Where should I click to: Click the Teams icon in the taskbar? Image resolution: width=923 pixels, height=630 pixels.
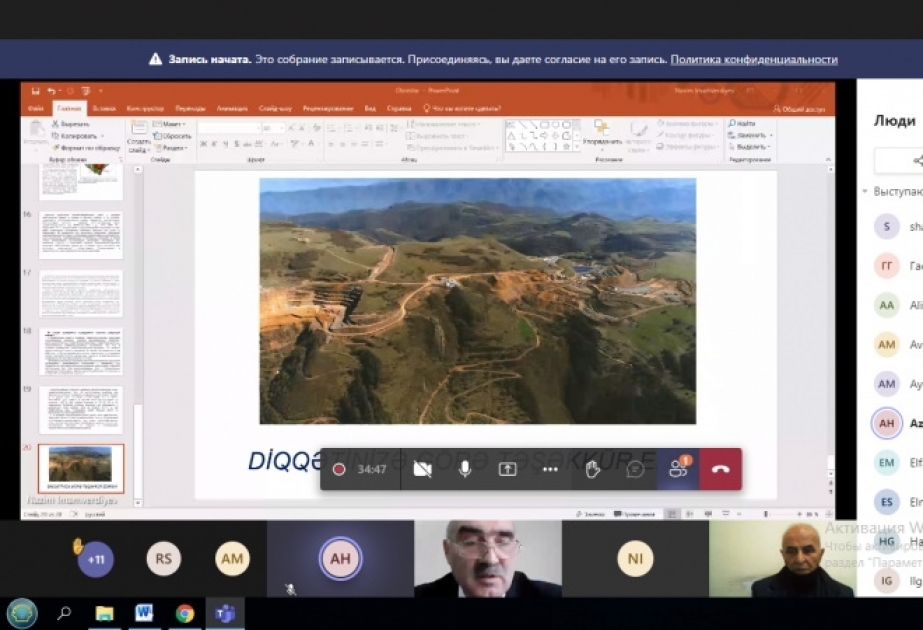(225, 614)
